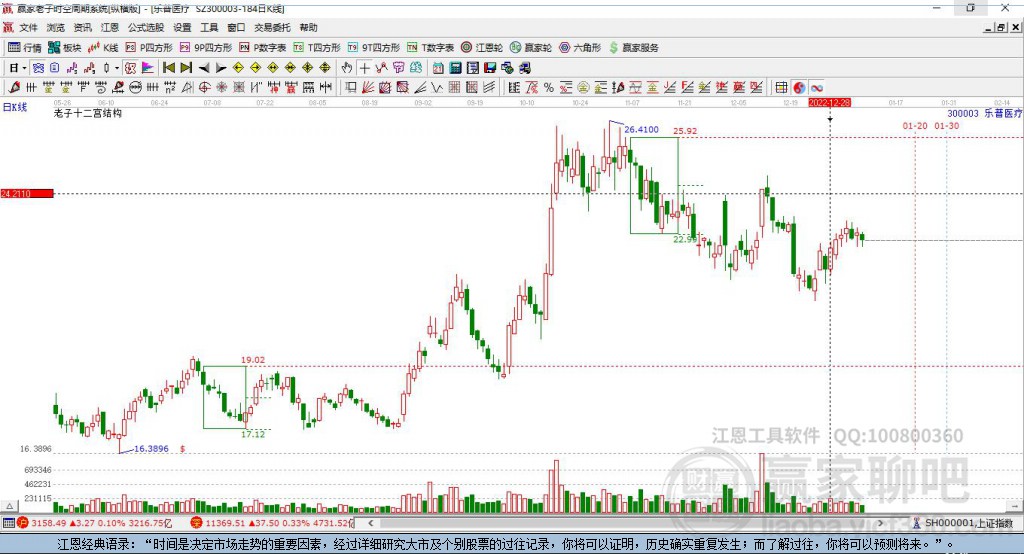Open the 工具 menu
The height and width of the screenshot is (554, 1024).
click(209, 27)
